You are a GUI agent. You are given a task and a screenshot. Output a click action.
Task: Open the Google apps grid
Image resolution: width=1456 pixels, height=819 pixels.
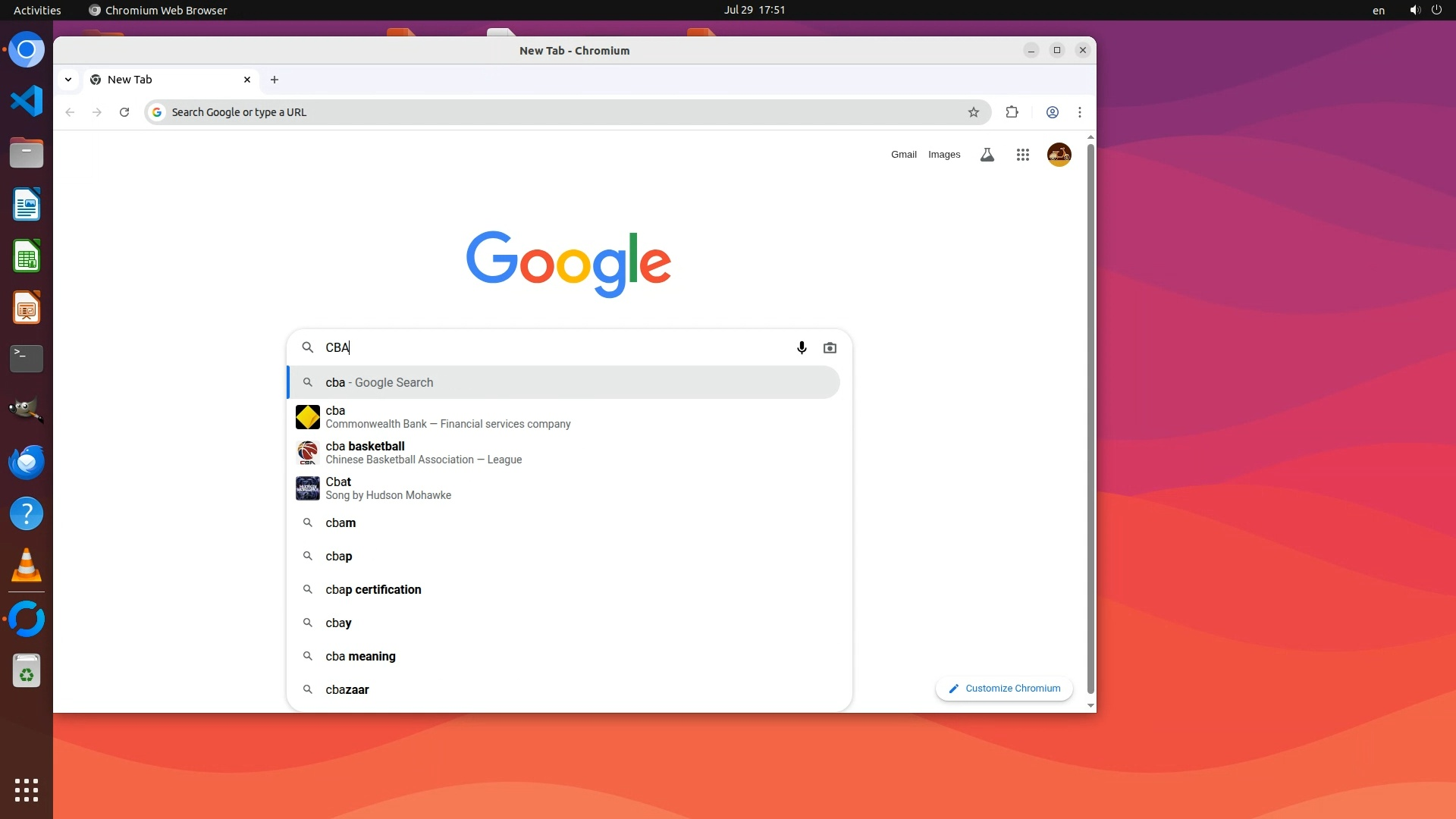coord(1022,155)
